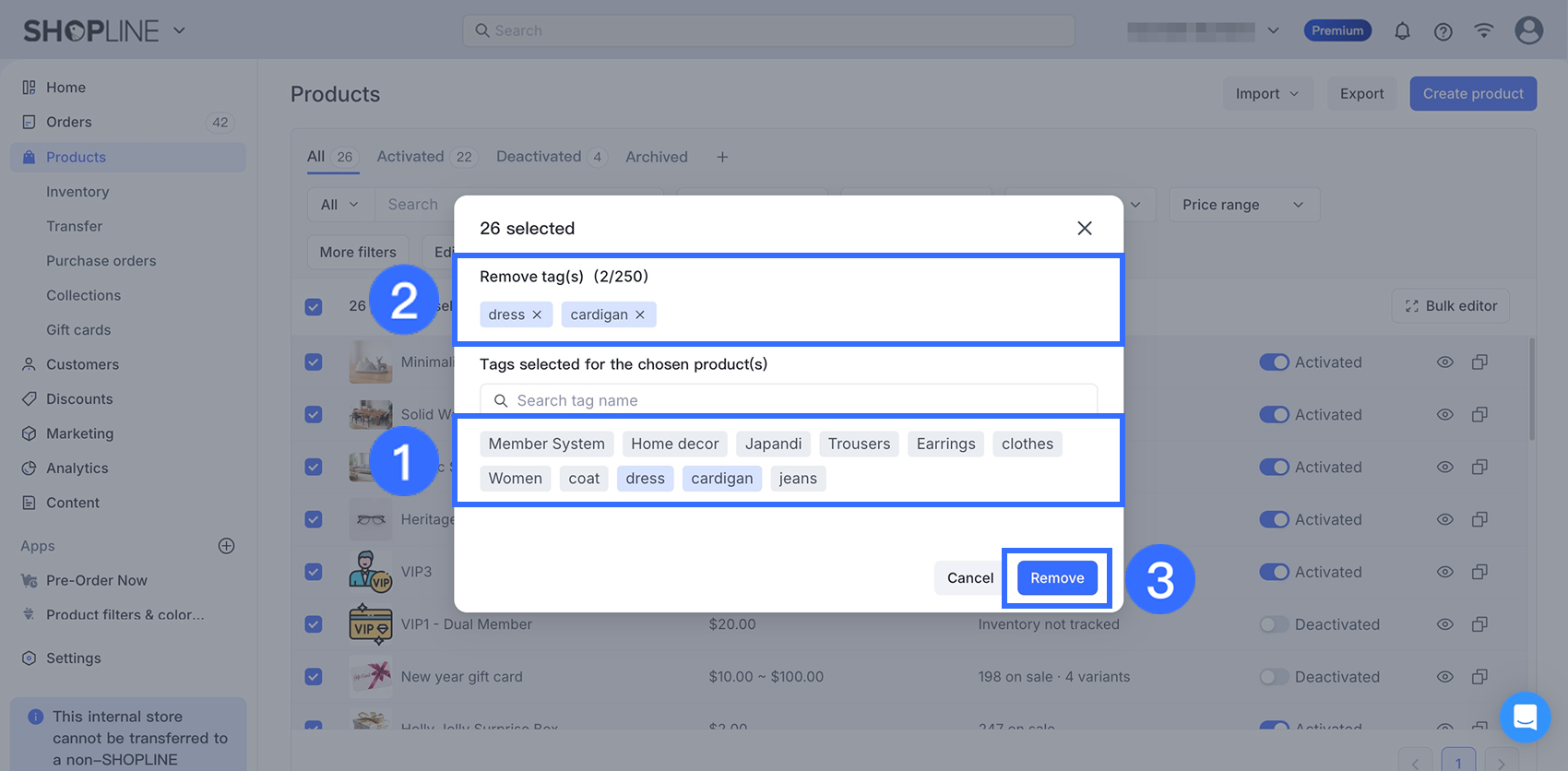Click the Discounts tag icon
The height and width of the screenshot is (771, 1568).
coord(29,399)
